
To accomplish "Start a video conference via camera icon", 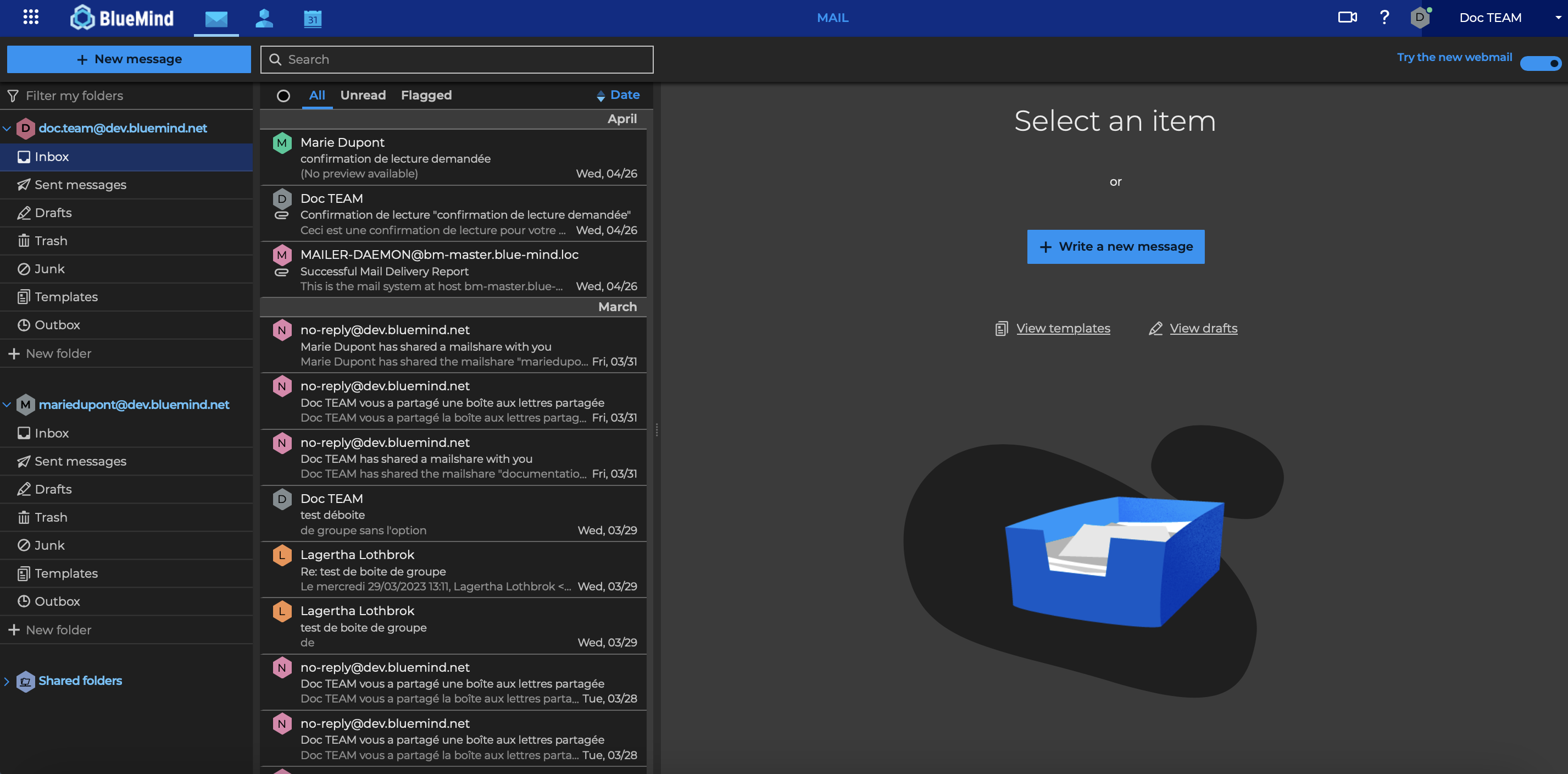I will point(1347,17).
